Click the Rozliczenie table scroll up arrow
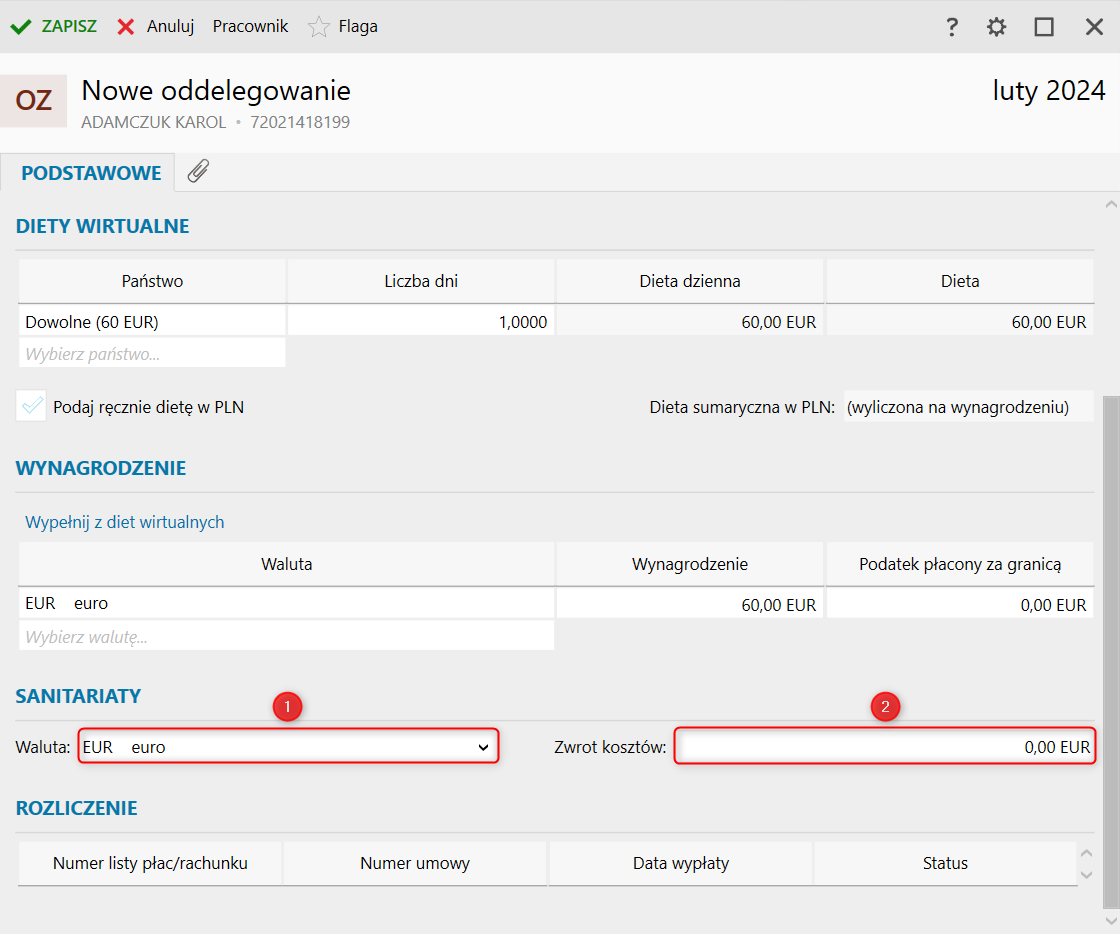Viewport: 1120px width, 934px height. coord(1086,853)
